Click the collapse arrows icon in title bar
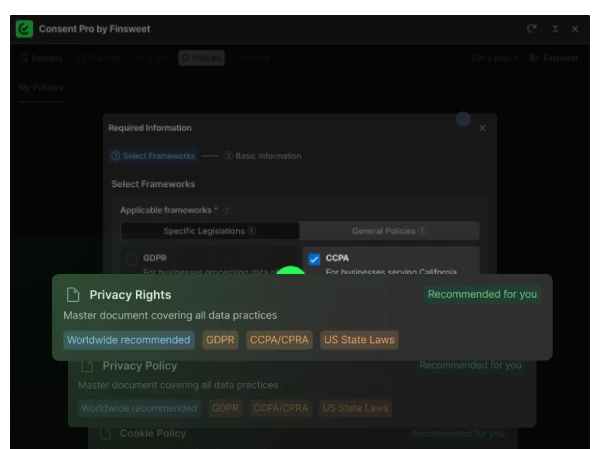This screenshot has width=600, height=449. coord(555,29)
